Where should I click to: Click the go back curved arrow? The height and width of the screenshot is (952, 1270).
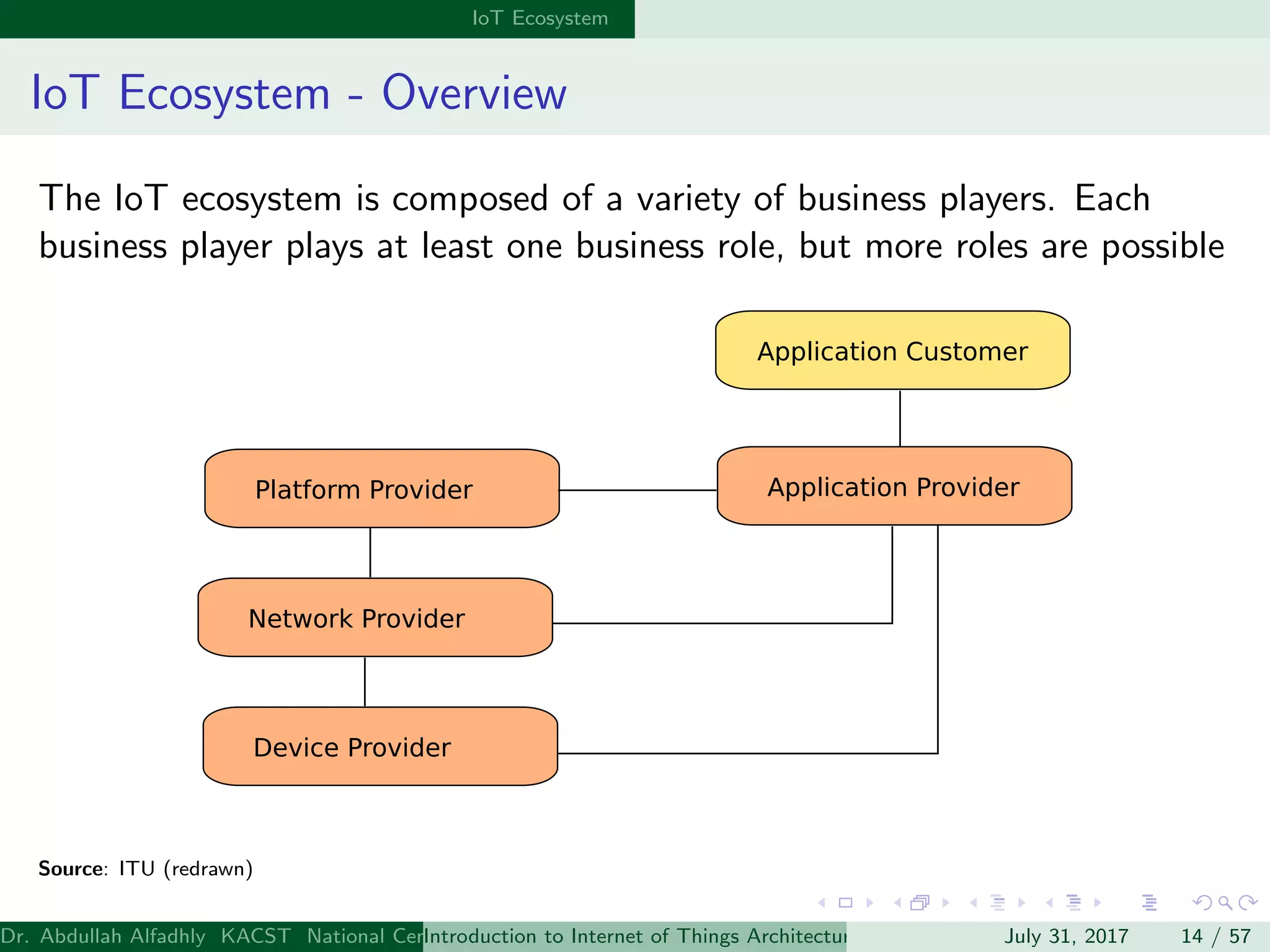1202,903
